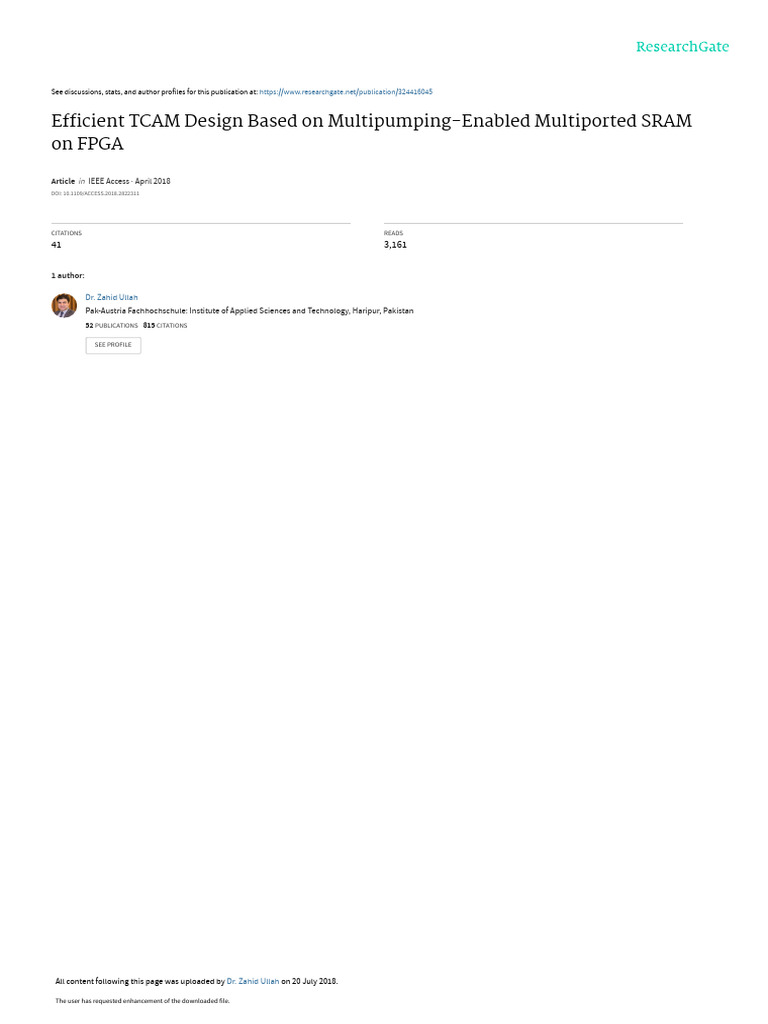Click the ResearchGate logo
The height and width of the screenshot is (1024, 768).
(682, 47)
